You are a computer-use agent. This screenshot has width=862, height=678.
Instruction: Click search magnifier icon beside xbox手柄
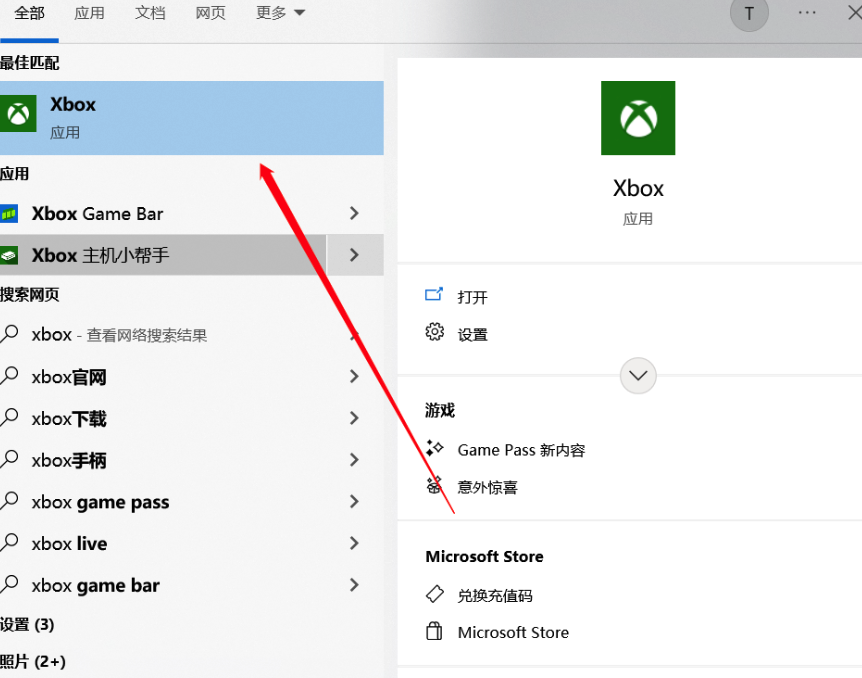9,459
